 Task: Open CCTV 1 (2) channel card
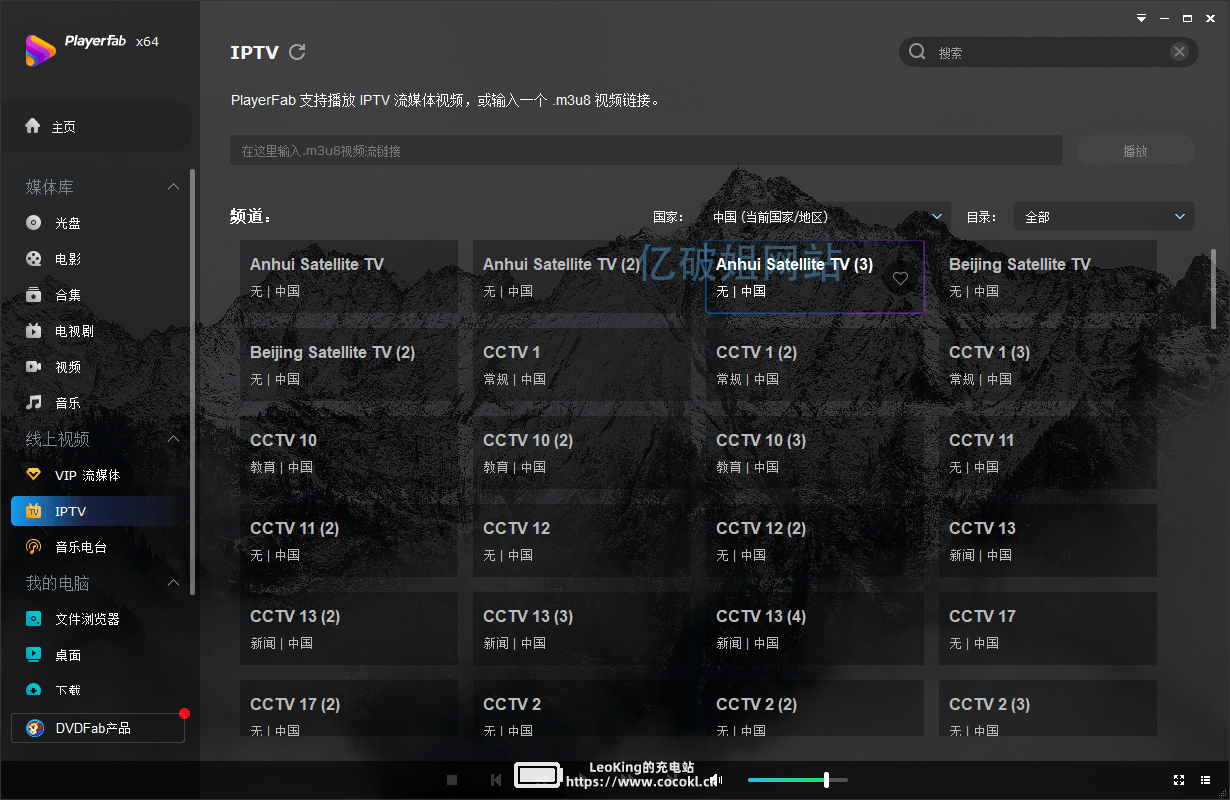coord(815,364)
